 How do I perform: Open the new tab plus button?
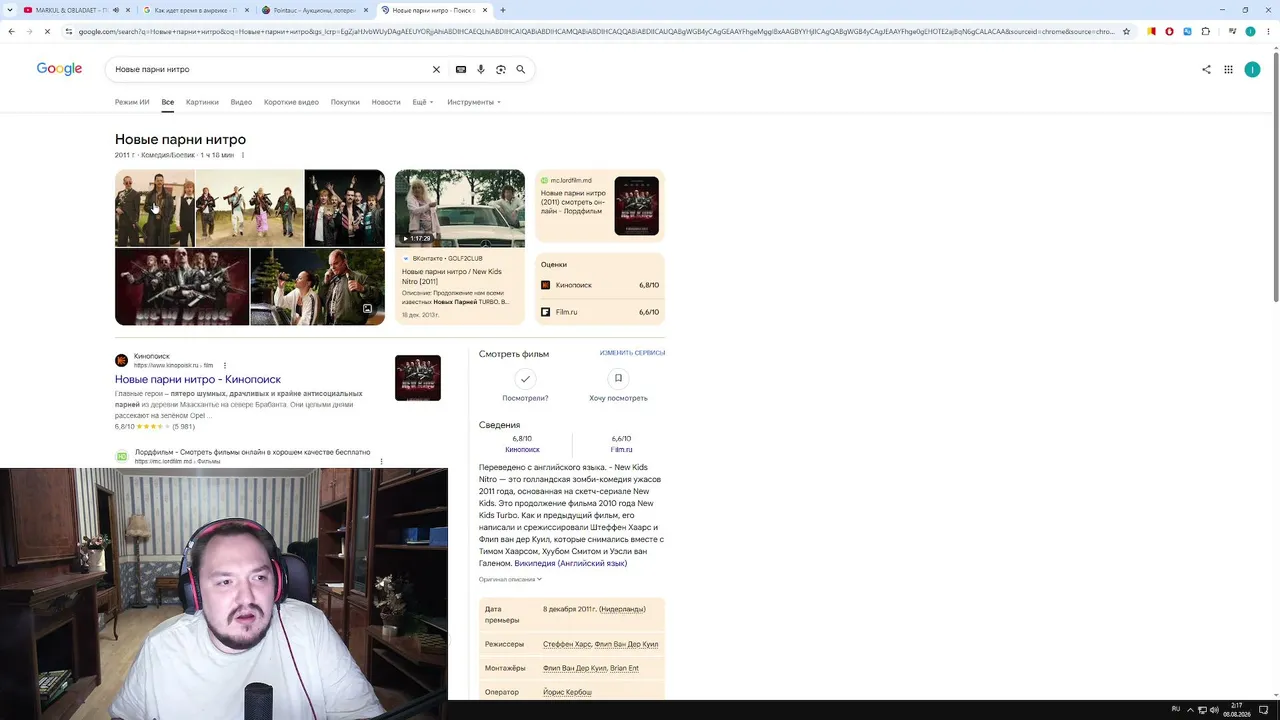coord(503,10)
